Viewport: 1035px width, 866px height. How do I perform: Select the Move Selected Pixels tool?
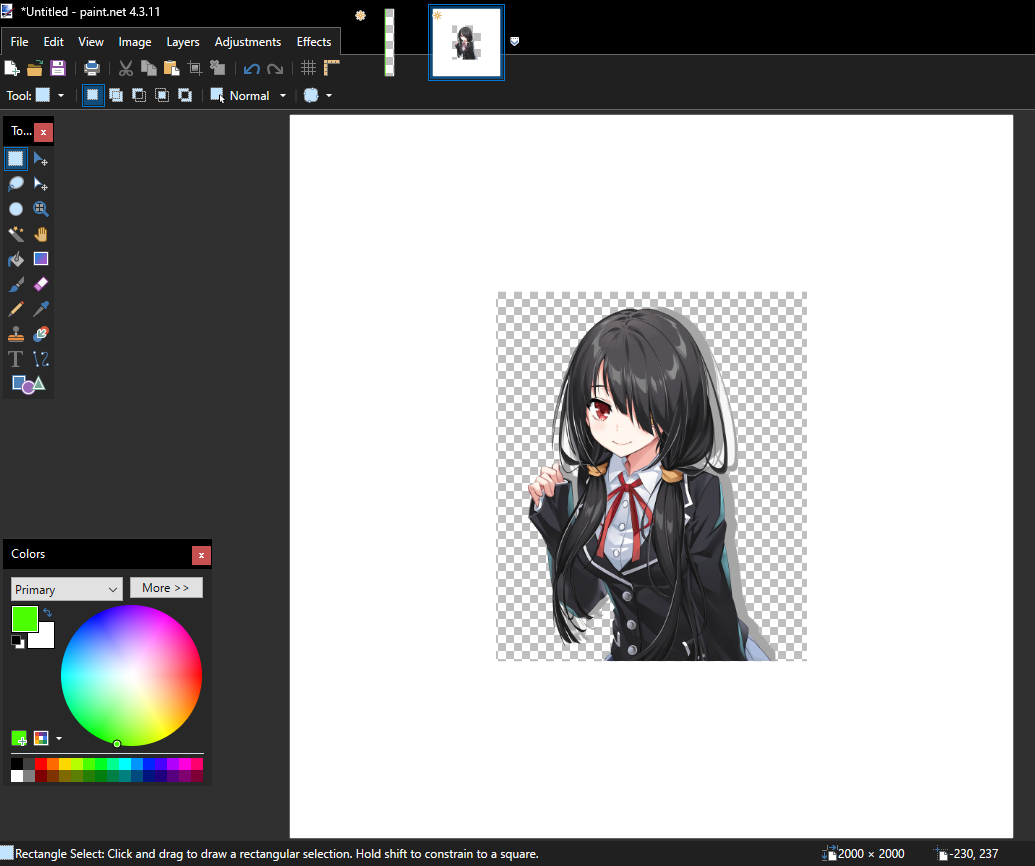(x=41, y=159)
